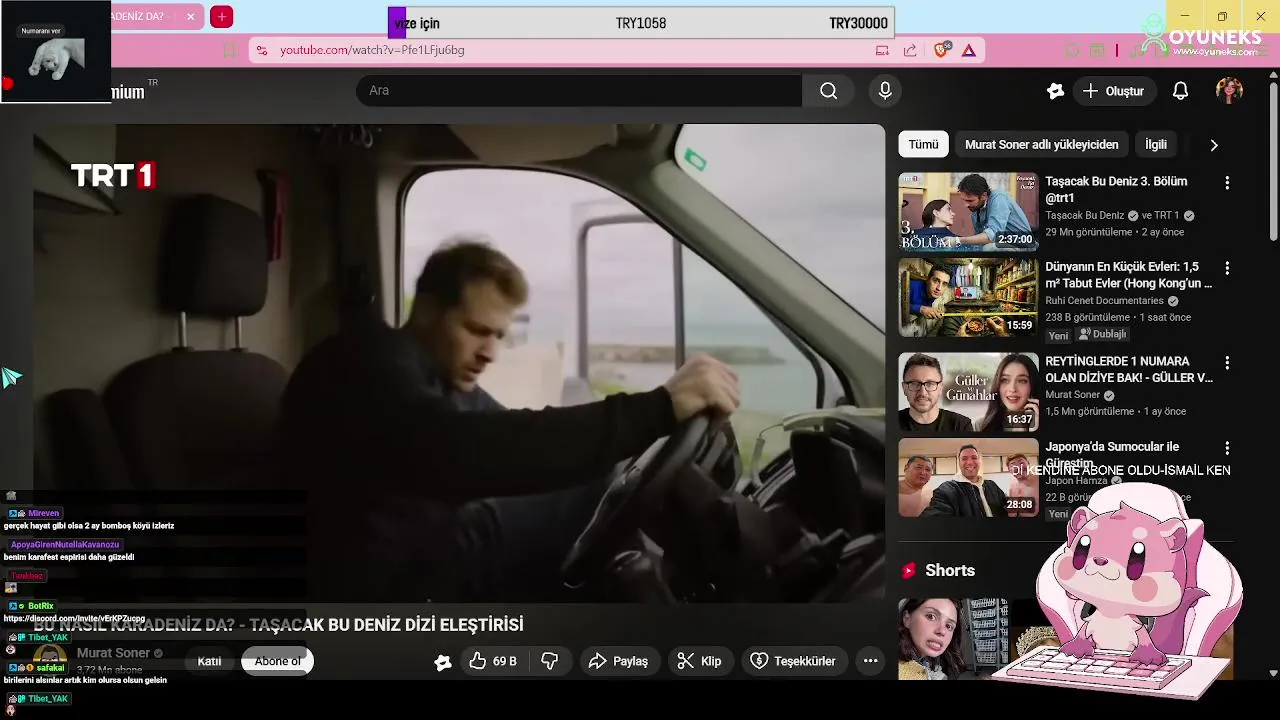
Task: Show more filter chips with the right chevron
Action: (x=1214, y=145)
